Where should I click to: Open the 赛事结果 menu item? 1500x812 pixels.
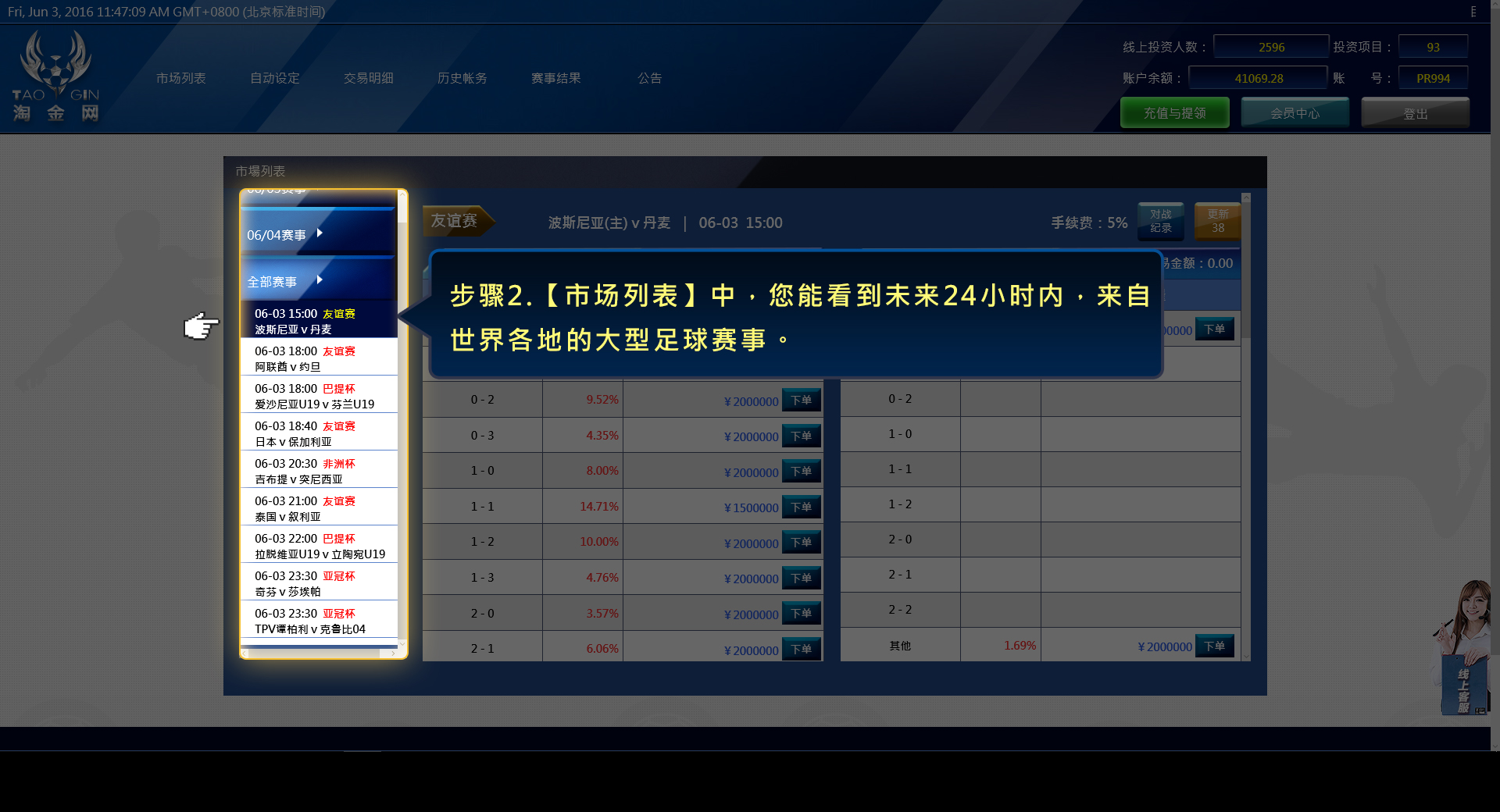pos(555,77)
